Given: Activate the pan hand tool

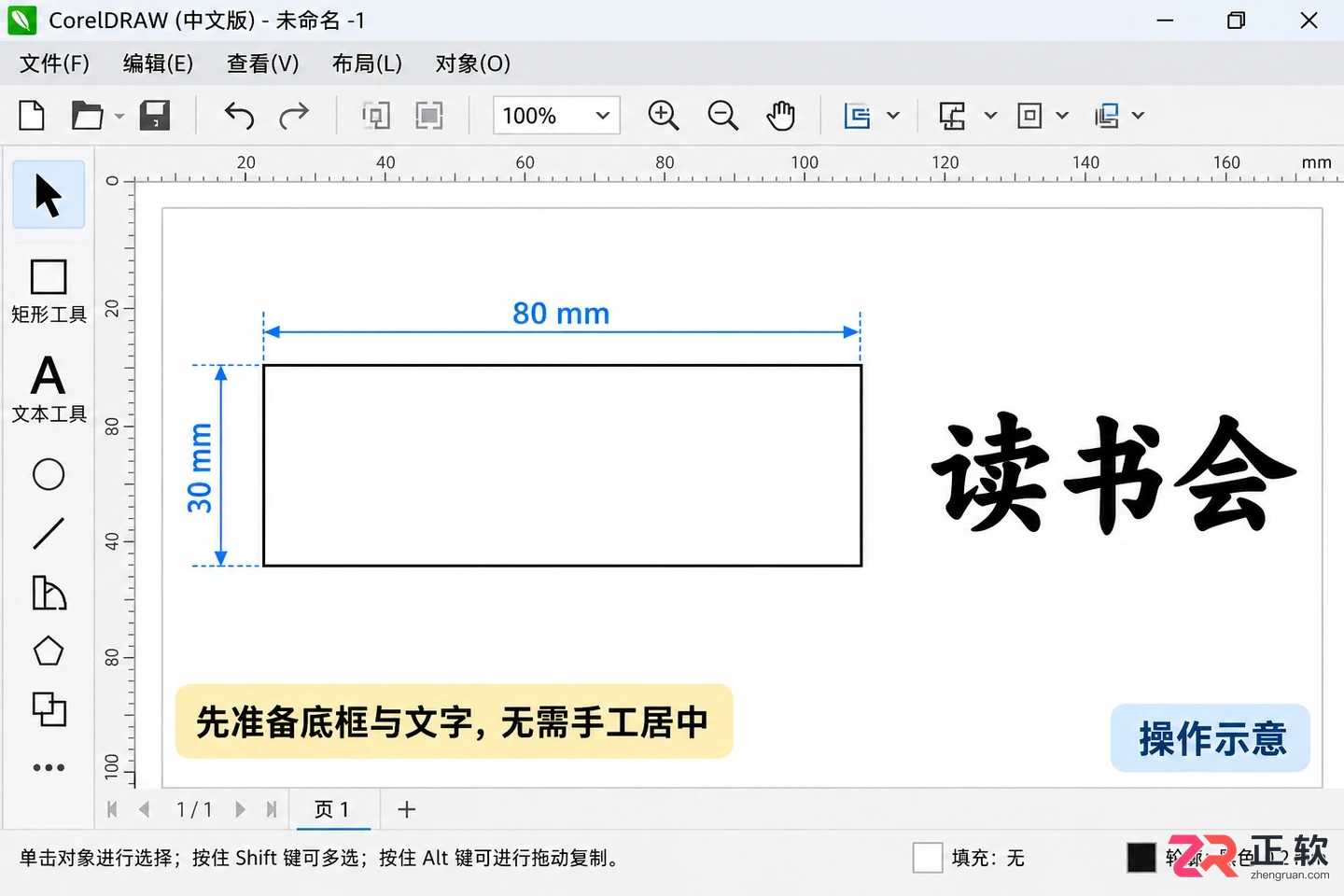Looking at the screenshot, I should tap(781, 116).
